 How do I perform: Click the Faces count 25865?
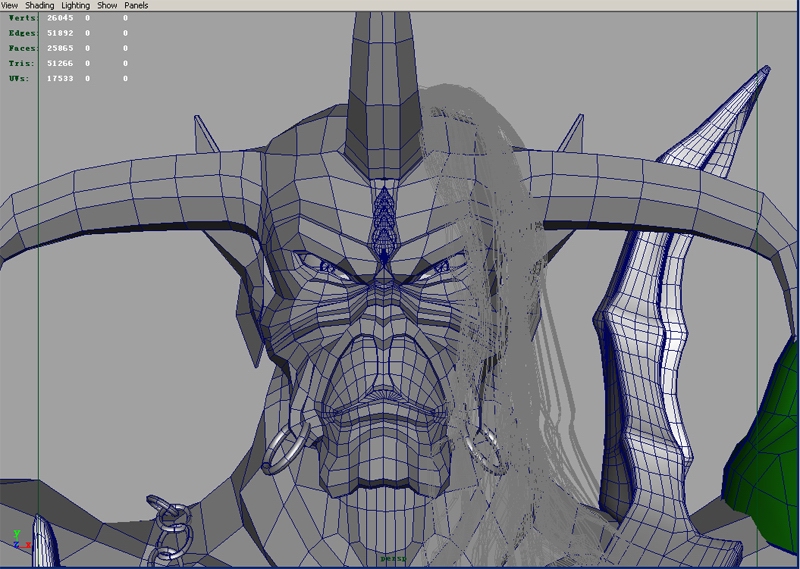pyautogui.click(x=60, y=48)
